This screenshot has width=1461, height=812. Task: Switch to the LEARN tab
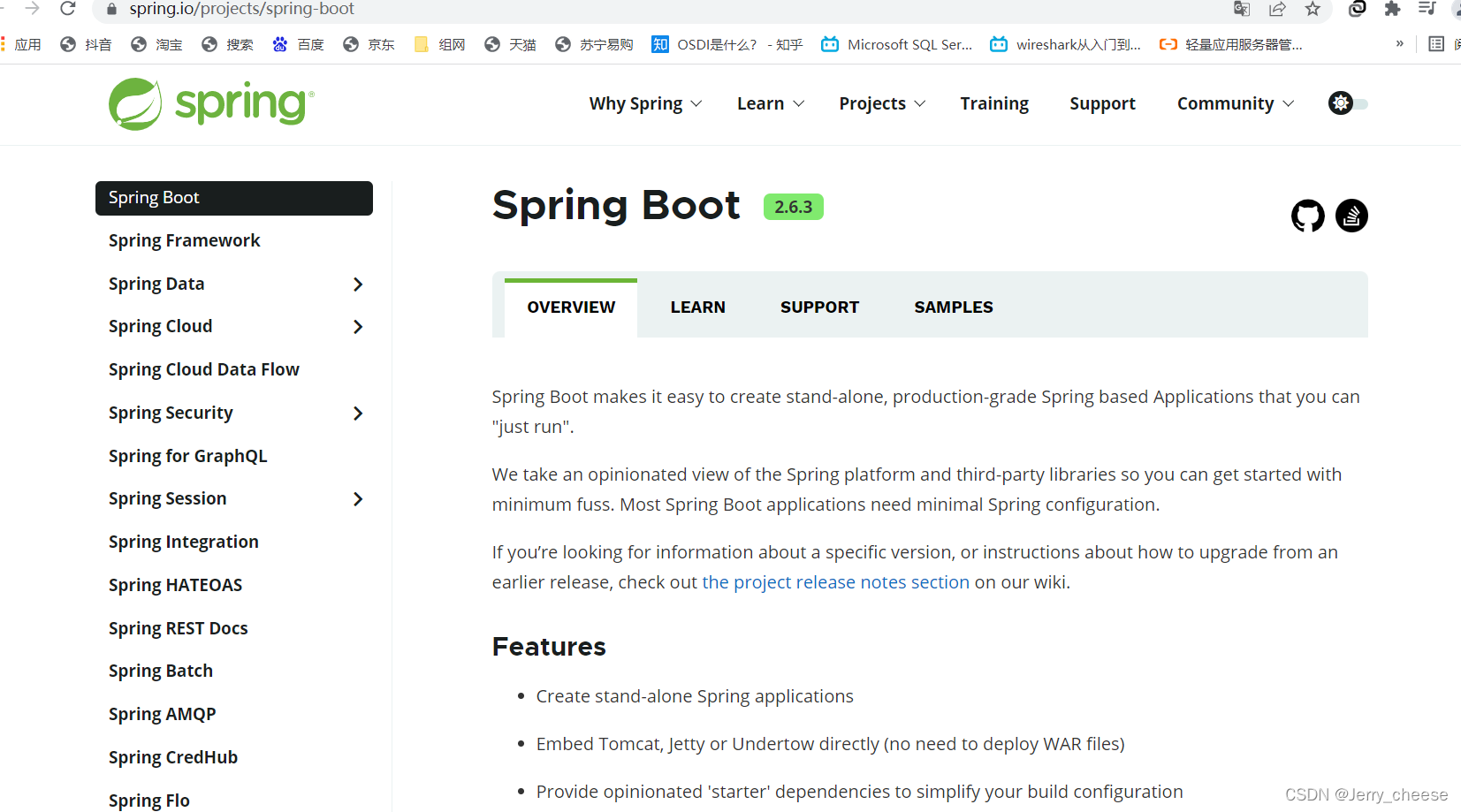[697, 307]
